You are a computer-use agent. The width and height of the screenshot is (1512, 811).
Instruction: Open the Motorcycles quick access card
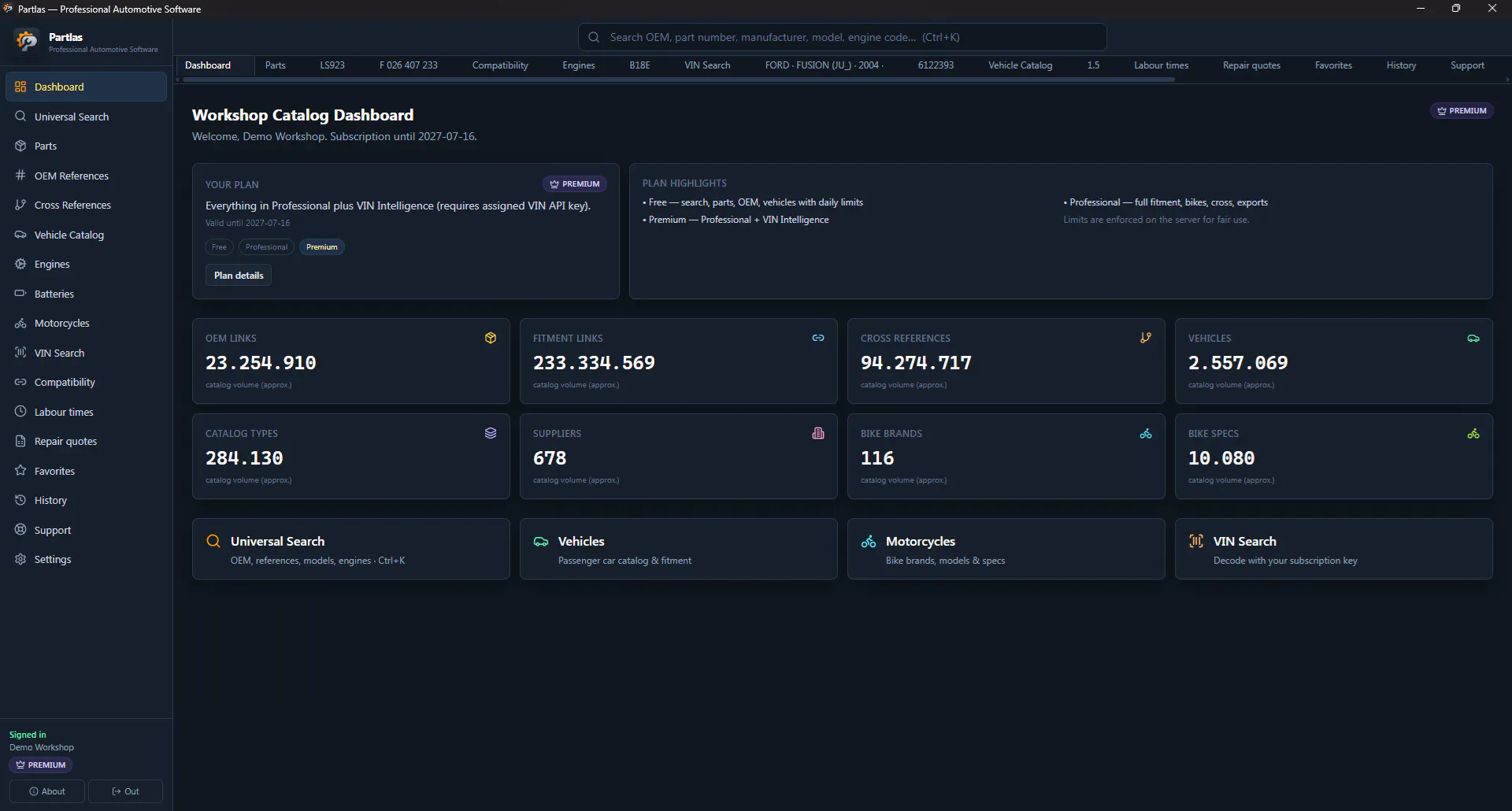1006,549
